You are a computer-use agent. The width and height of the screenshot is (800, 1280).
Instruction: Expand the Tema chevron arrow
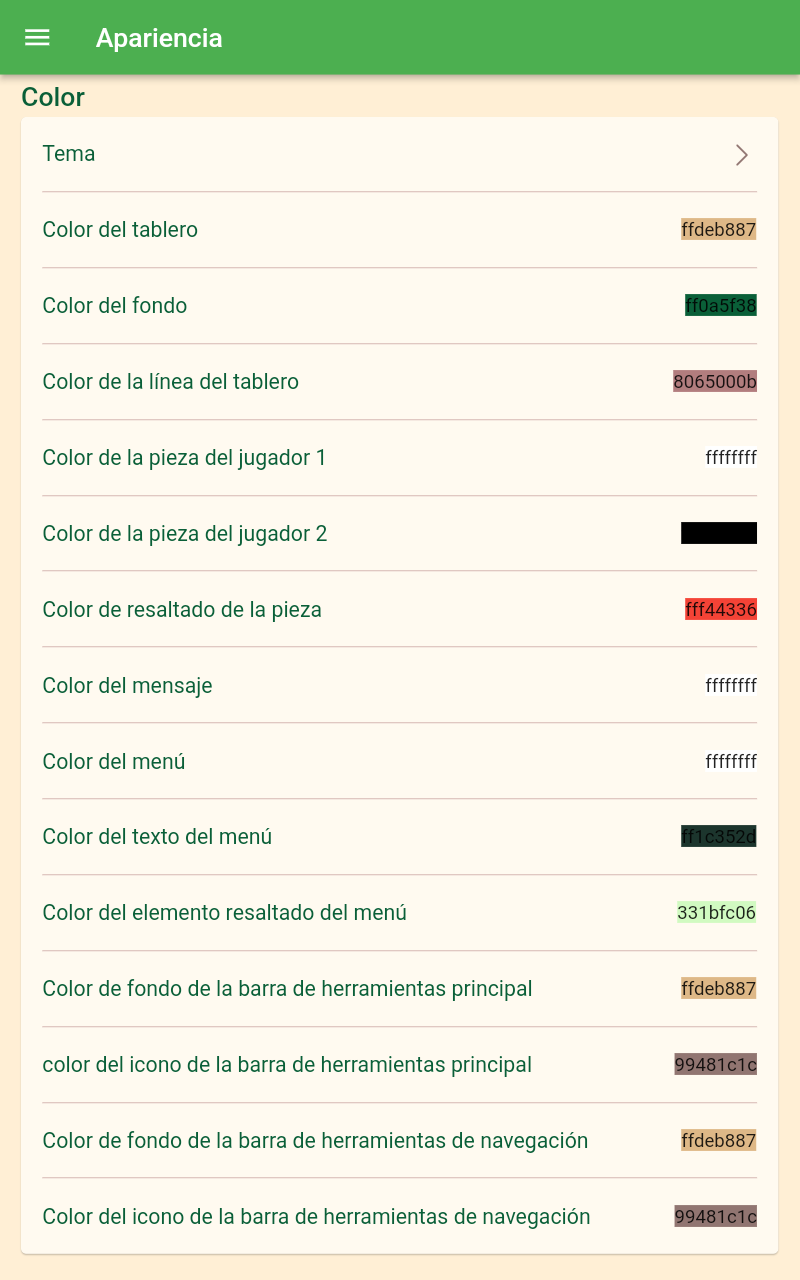pyautogui.click(x=741, y=155)
